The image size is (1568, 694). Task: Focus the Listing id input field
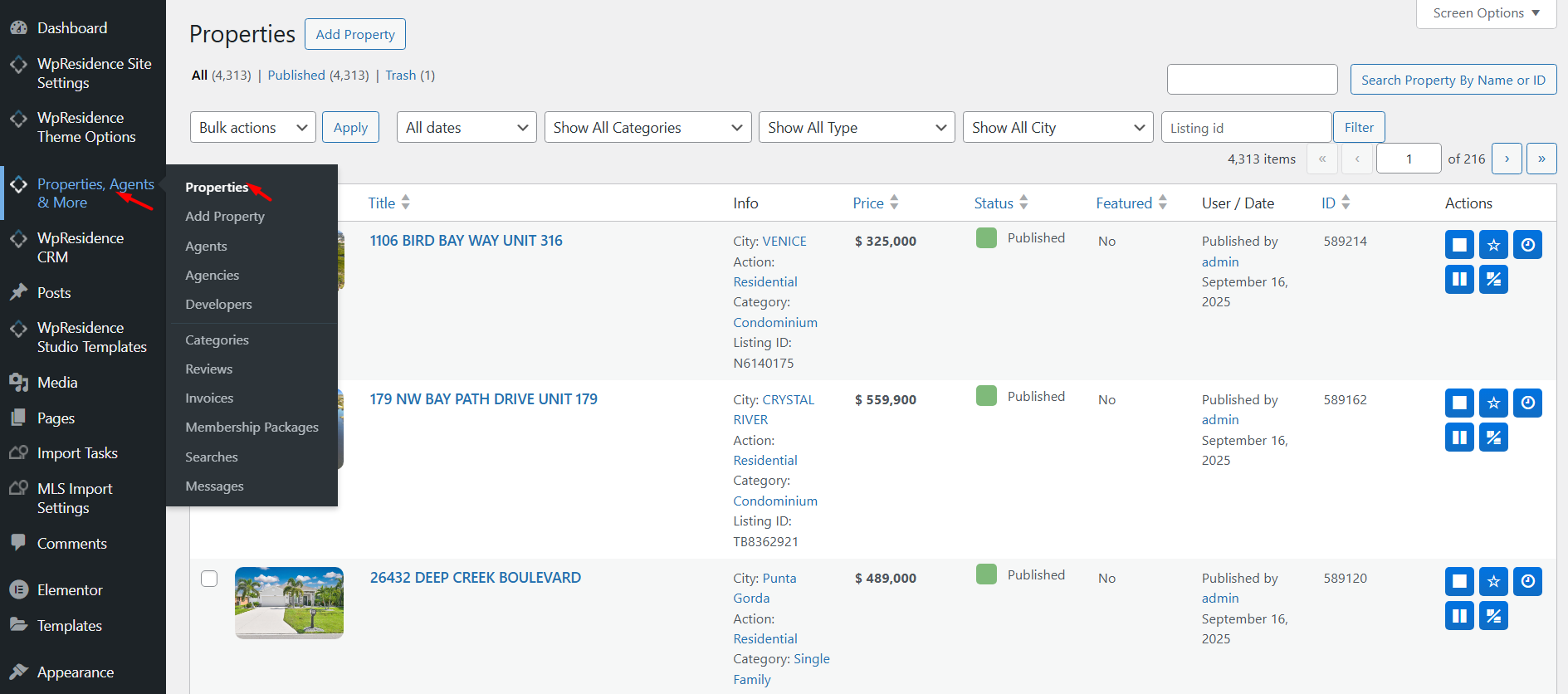pyautogui.click(x=1245, y=128)
